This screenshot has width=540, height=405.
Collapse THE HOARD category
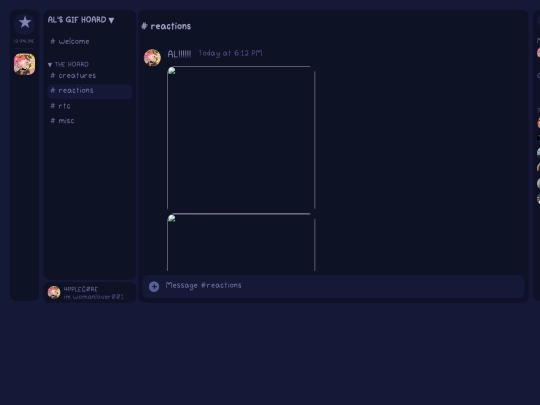coord(69,64)
